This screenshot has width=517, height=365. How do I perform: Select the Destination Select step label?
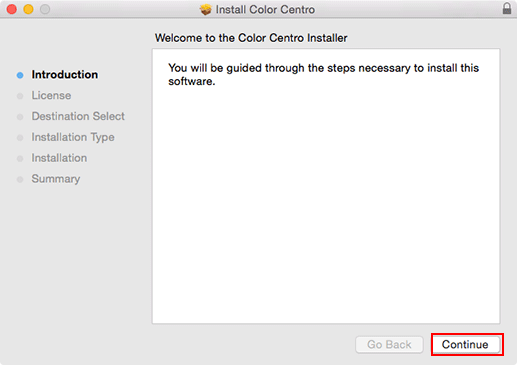pyautogui.click(x=78, y=116)
